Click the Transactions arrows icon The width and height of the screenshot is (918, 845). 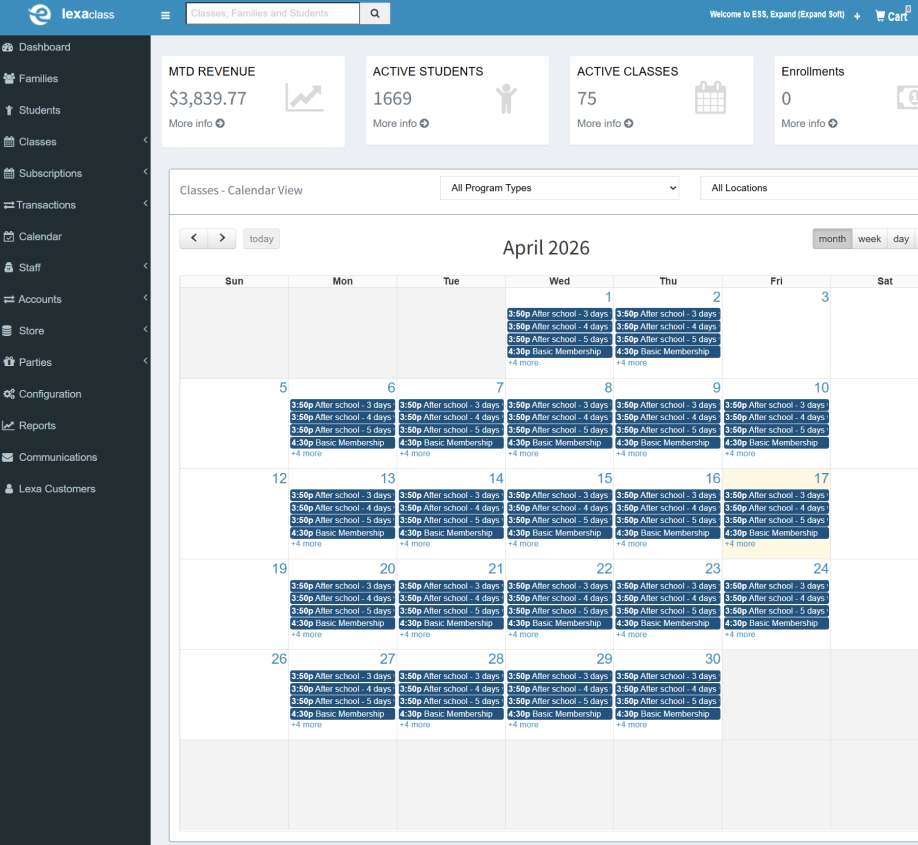point(9,205)
